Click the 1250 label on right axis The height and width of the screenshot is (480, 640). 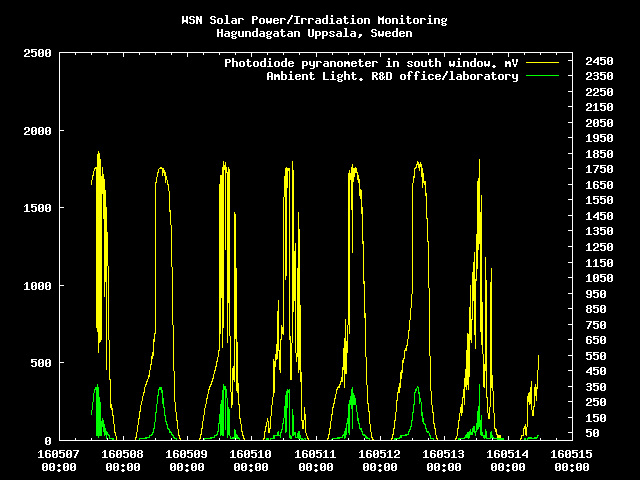(599, 247)
